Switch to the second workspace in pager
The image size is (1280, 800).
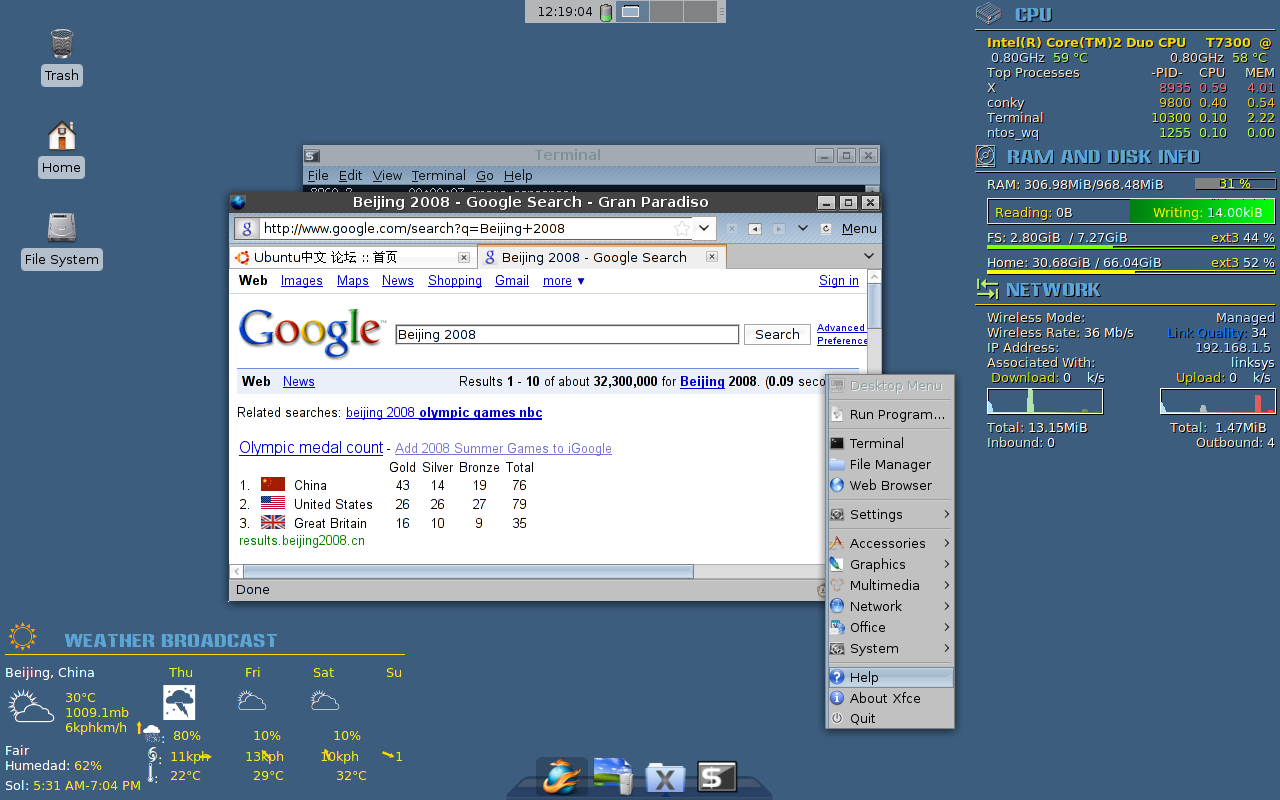(x=667, y=12)
